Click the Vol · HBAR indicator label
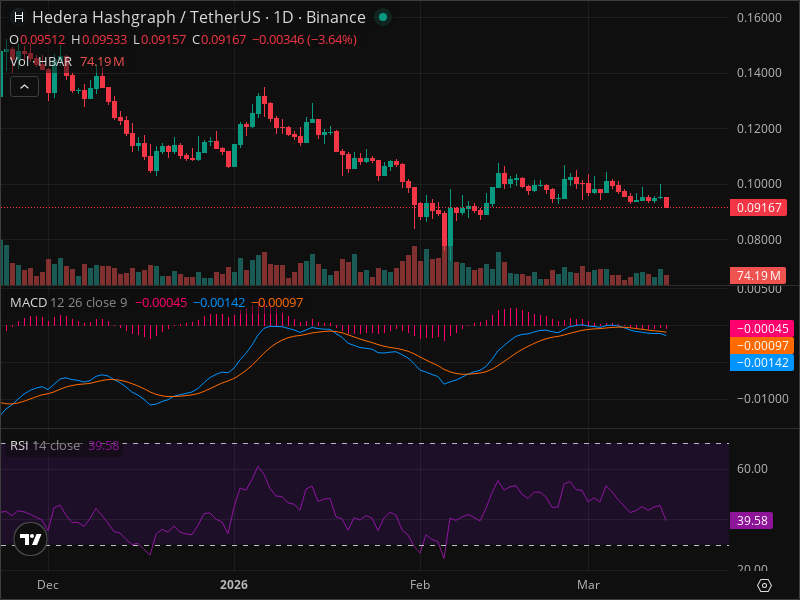Viewport: 800px width, 600px height. coord(41,62)
